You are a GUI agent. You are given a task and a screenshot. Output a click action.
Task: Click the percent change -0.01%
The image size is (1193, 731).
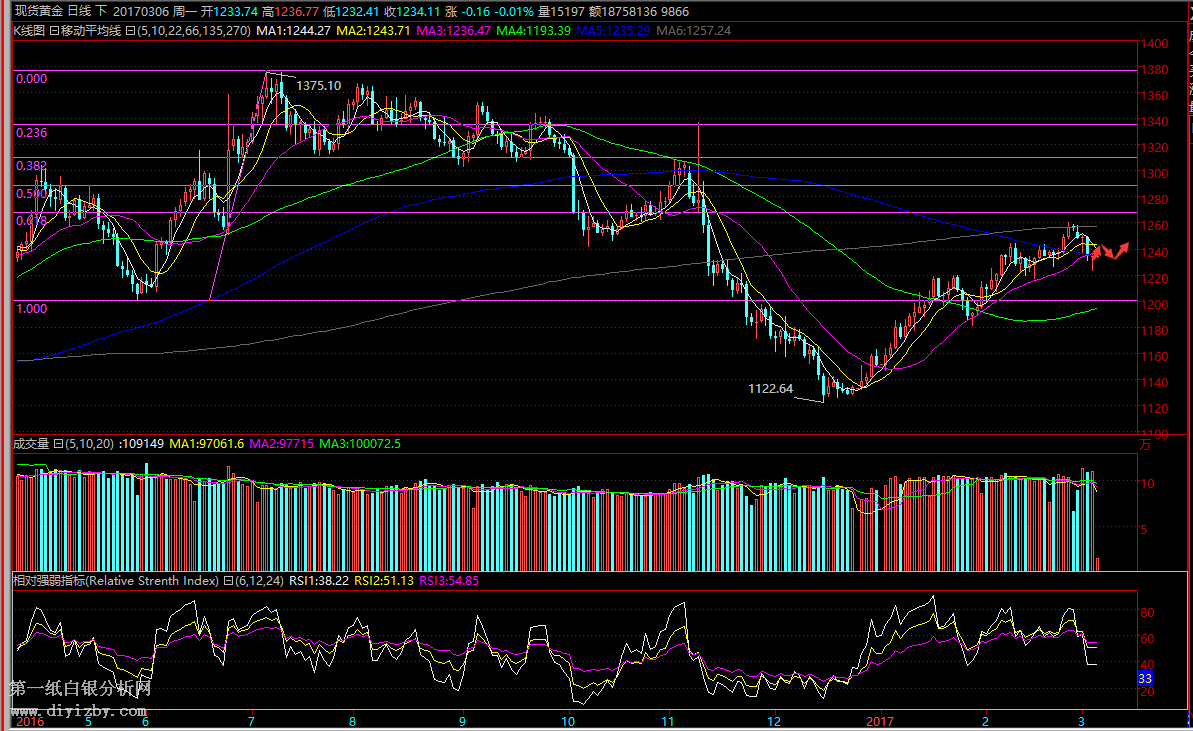click(x=514, y=11)
